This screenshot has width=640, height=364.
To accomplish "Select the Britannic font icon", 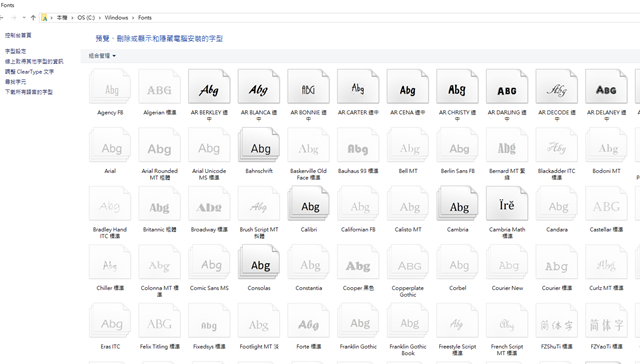I will 160,203.
